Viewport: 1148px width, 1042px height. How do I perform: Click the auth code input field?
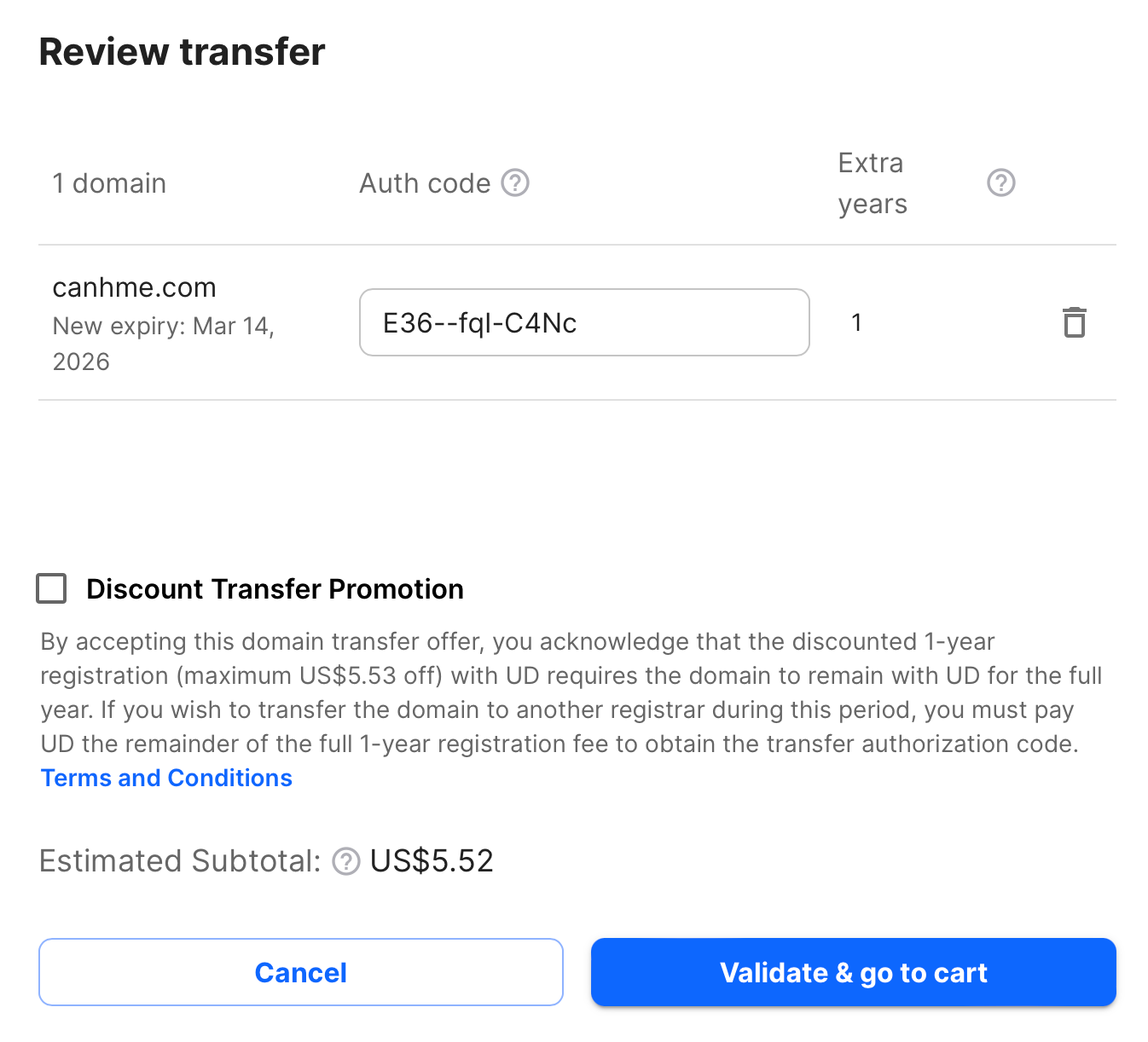pyautogui.click(x=584, y=322)
